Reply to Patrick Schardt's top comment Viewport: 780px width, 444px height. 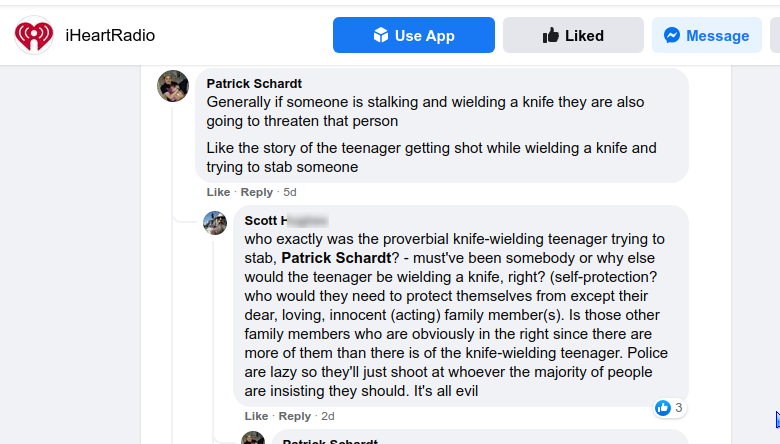coord(257,192)
